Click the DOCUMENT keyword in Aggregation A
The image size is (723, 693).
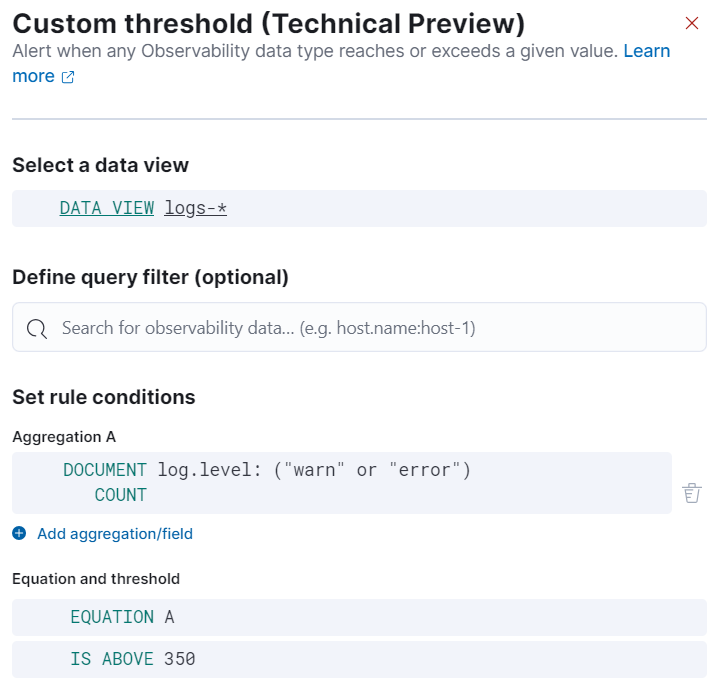105,470
